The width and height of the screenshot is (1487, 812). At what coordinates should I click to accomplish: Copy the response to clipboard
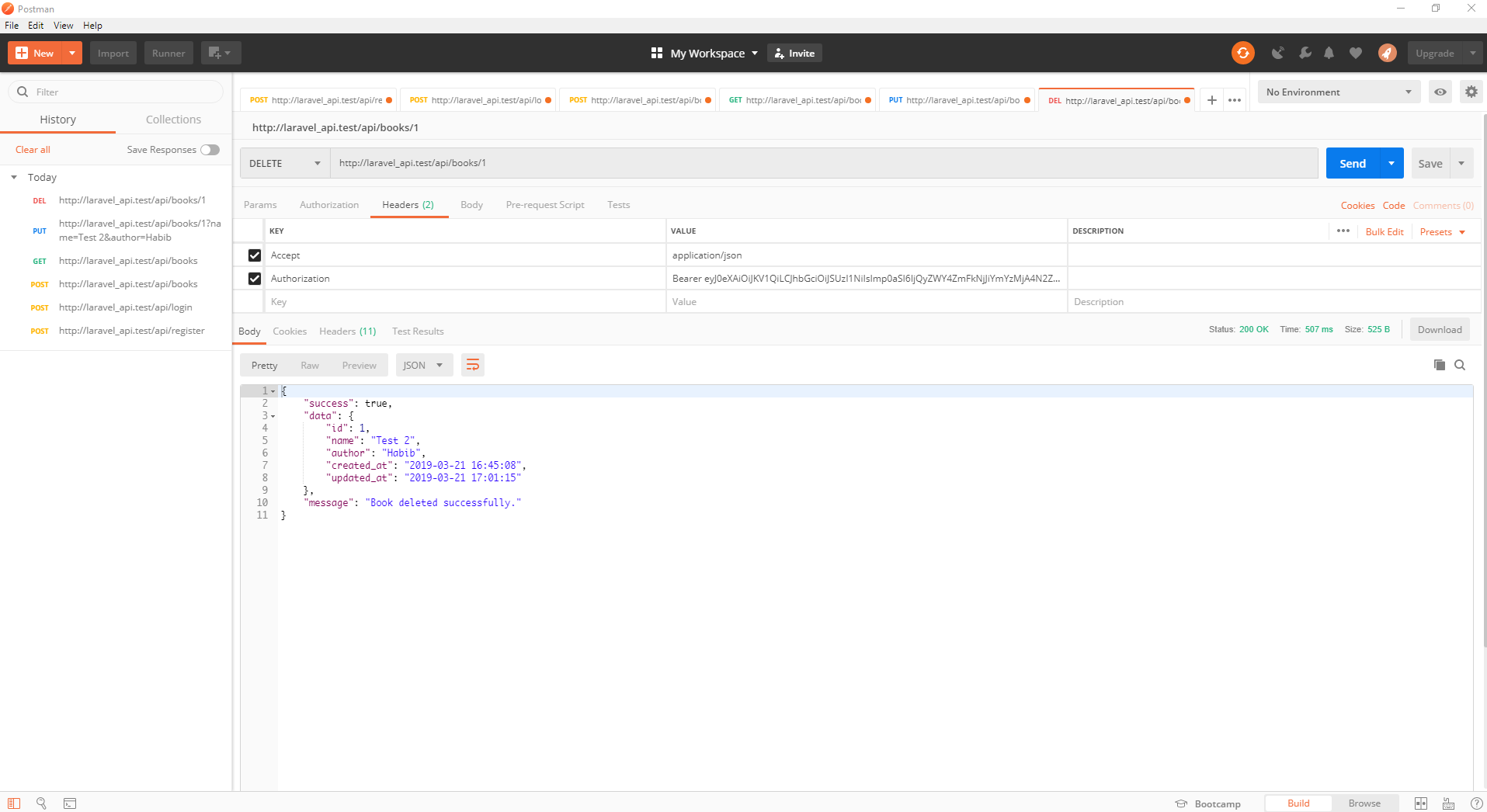click(x=1439, y=365)
